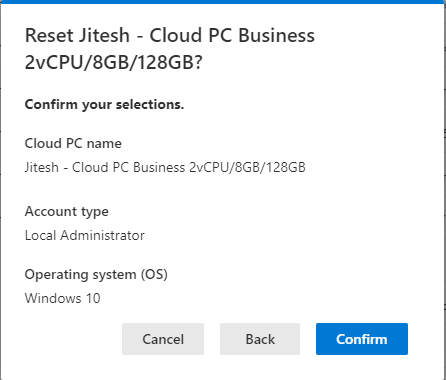Click the 'Jitesh - Cloud PC Business 2vCPU/8GB/128GB' value

[165, 167]
